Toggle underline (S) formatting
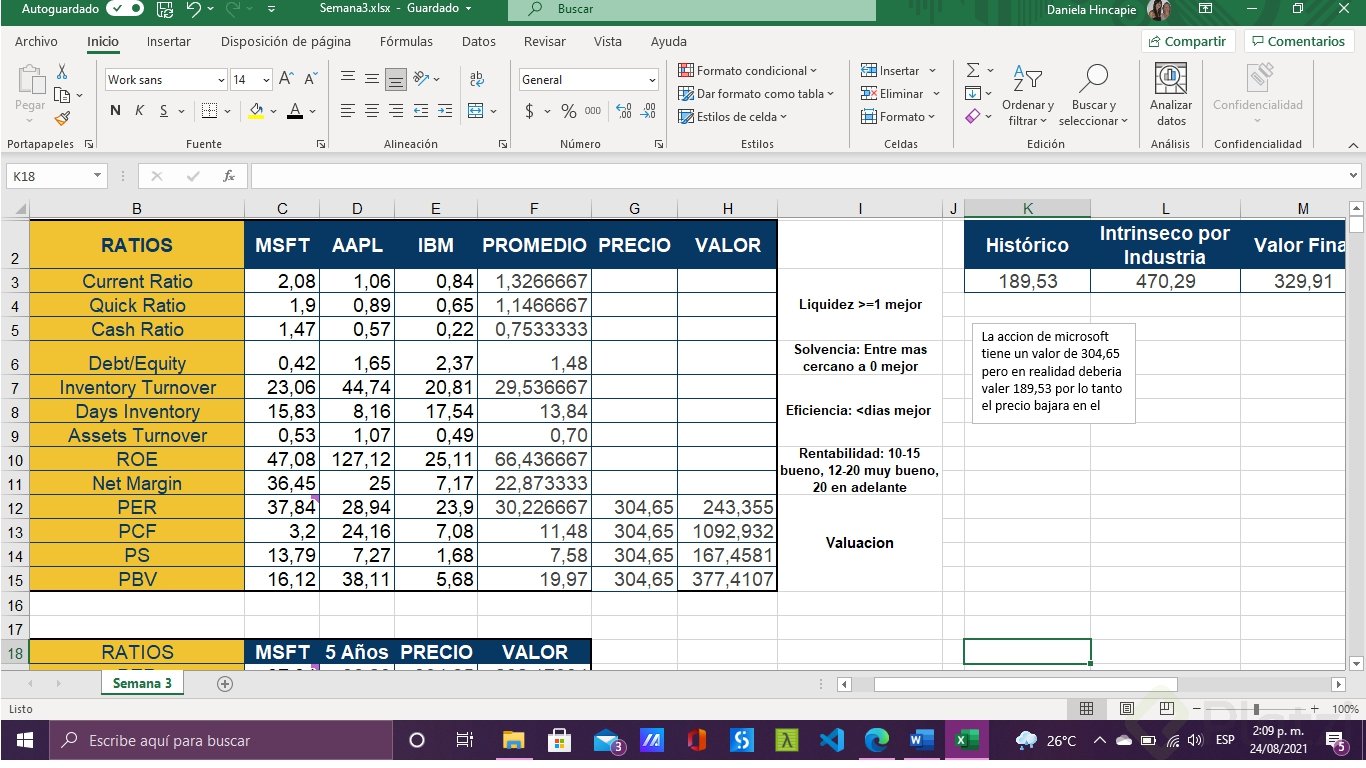Viewport: 1366px width, 768px height. [x=164, y=111]
